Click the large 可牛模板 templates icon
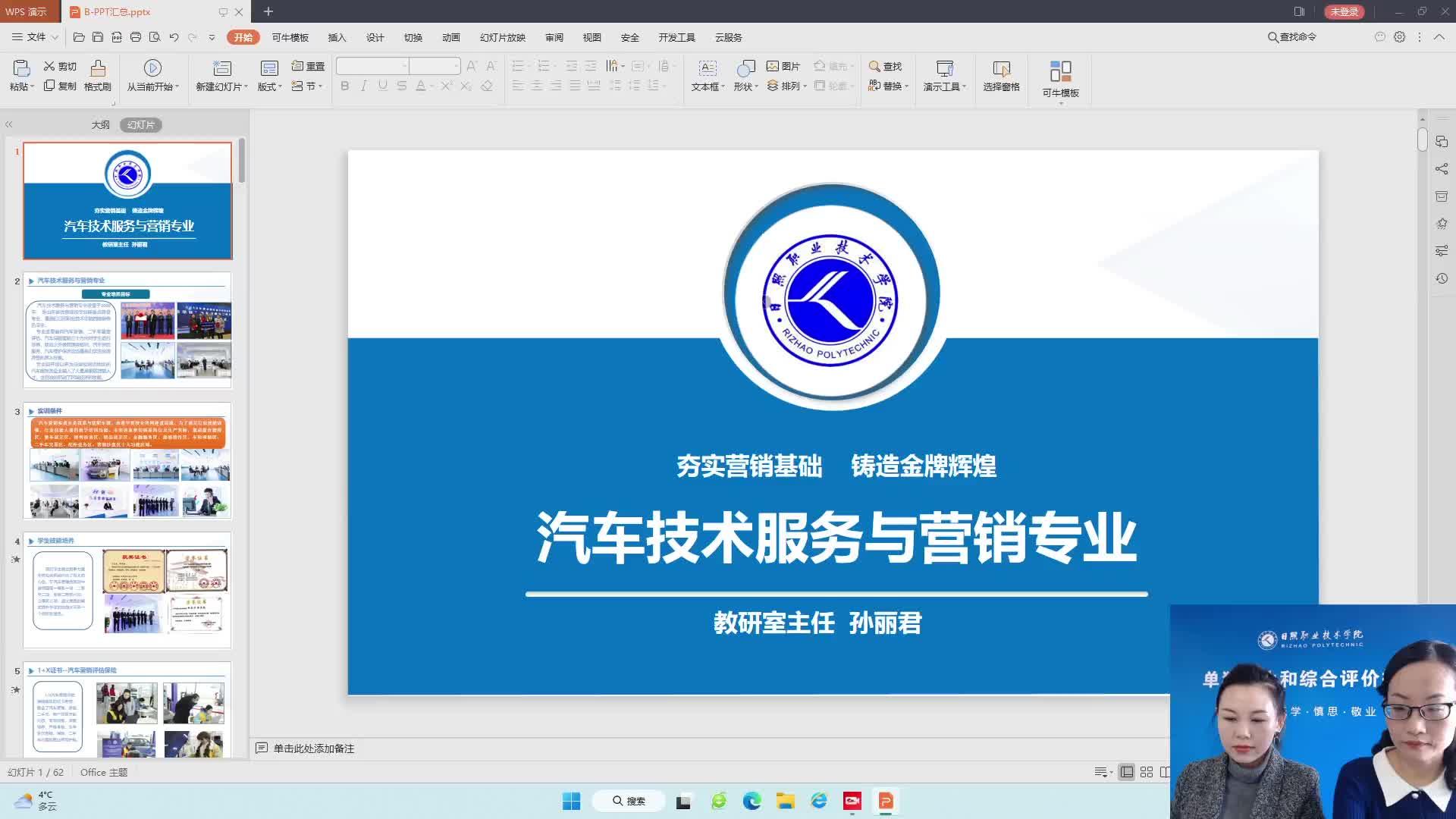This screenshot has width=1456, height=819. [x=1060, y=72]
